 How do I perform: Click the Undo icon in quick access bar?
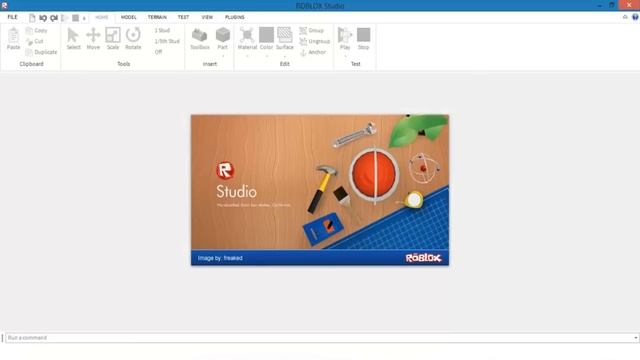coord(43,18)
